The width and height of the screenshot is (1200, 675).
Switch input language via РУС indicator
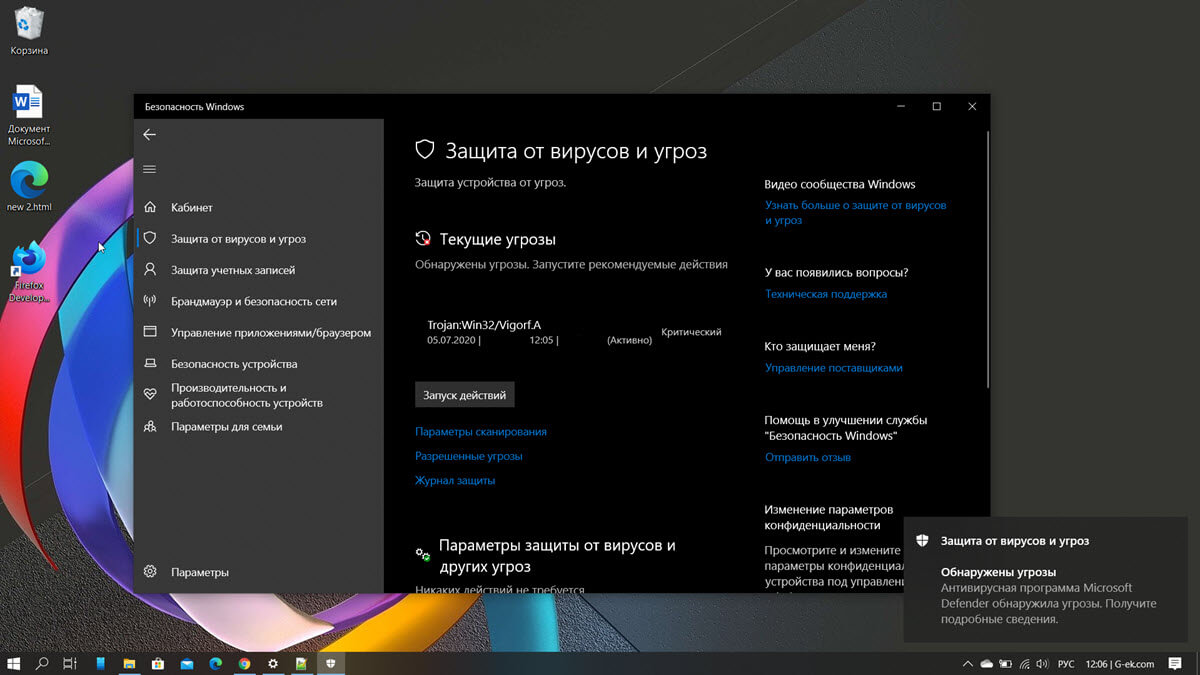[1066, 664]
